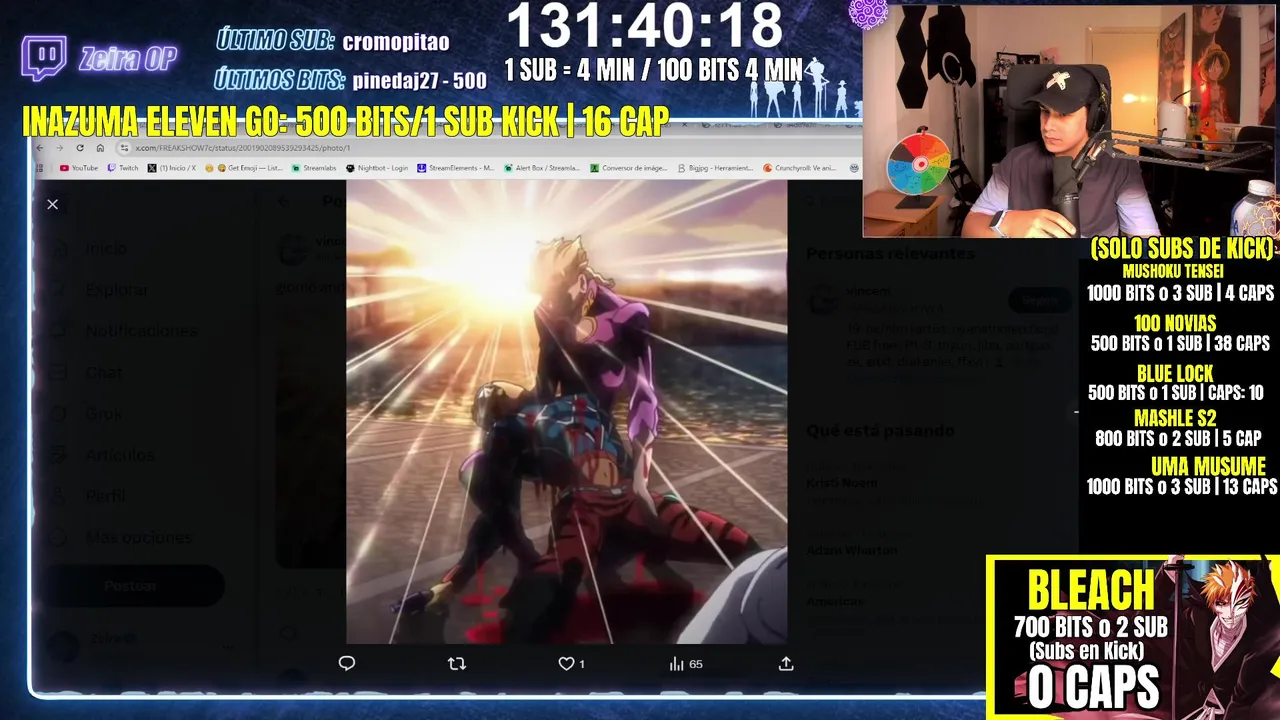Click the Americans trending topic
The height and width of the screenshot is (720, 1280).
(836, 601)
